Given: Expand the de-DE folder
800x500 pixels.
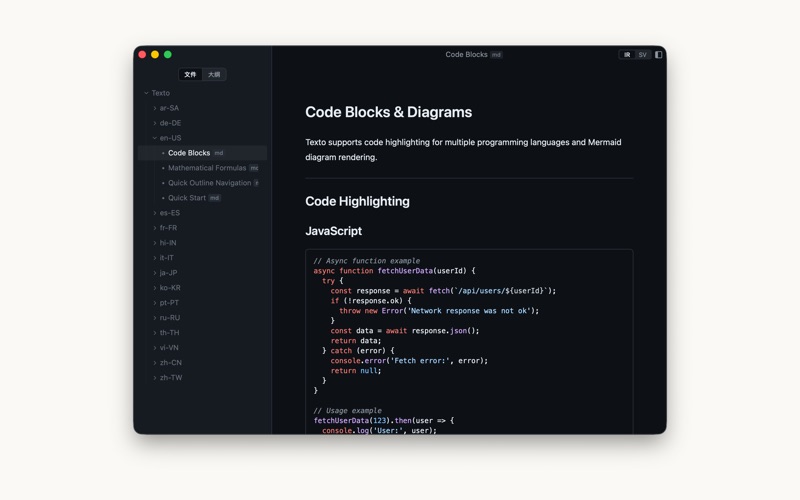Looking at the screenshot, I should point(155,123).
